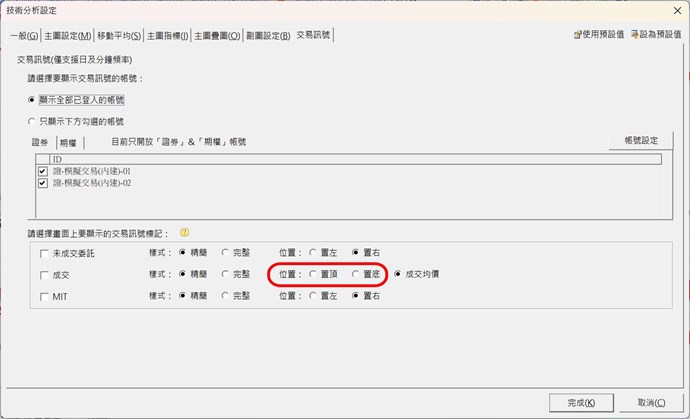Uncheck 模擬交易(內建)-01 account checkbox

[x=43, y=171]
